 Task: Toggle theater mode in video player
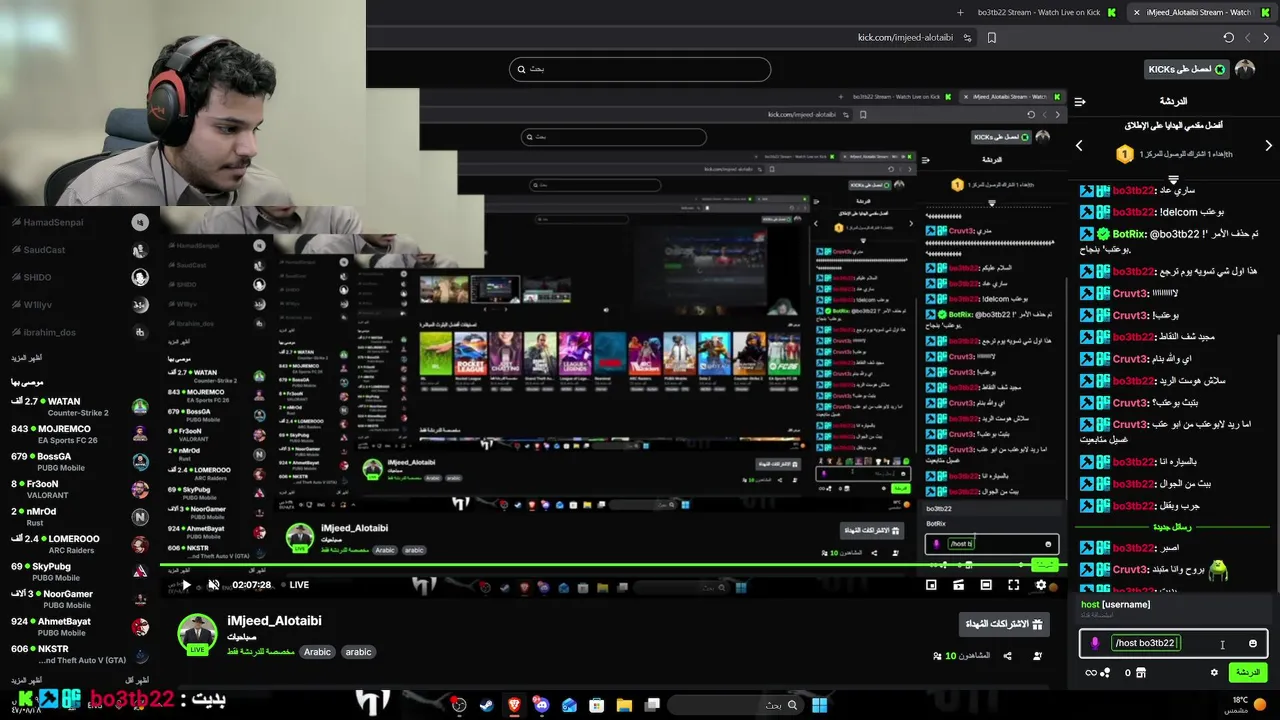pyautogui.click(x=986, y=585)
